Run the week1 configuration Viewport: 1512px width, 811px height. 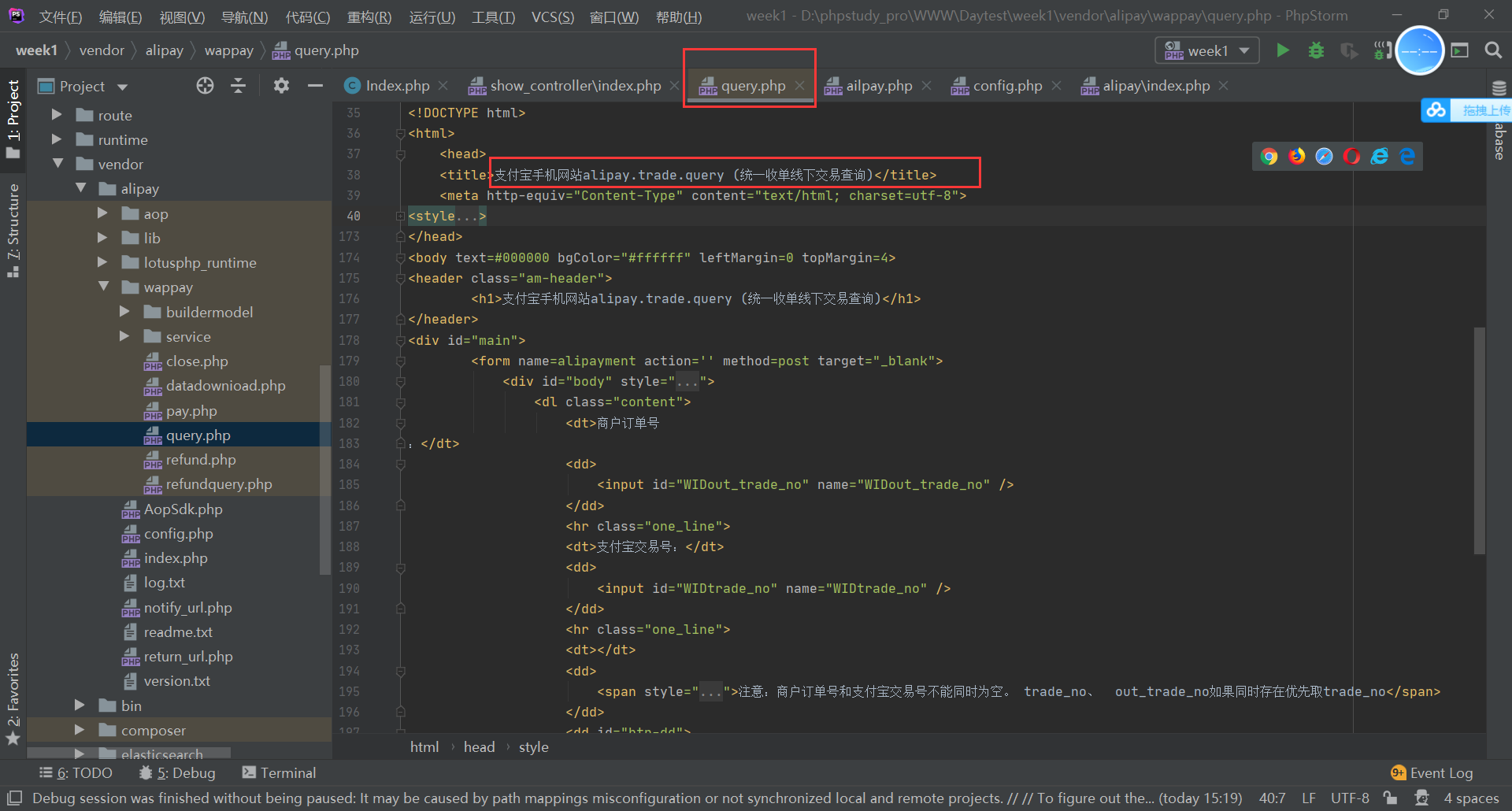click(x=1283, y=50)
